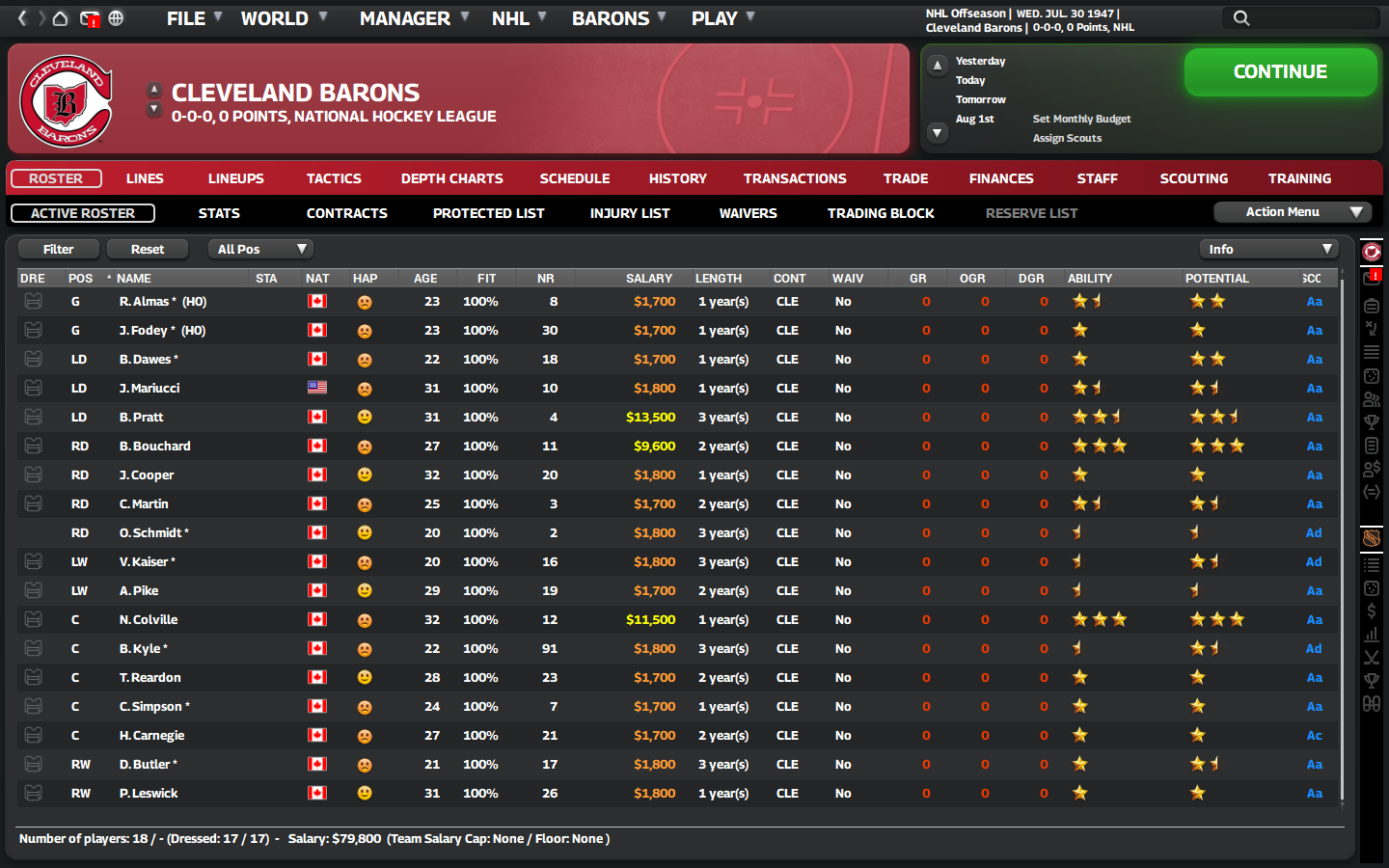This screenshot has height=868, width=1389.
Task: Open the person-with-dollar sidebar icon
Action: tap(1372, 469)
